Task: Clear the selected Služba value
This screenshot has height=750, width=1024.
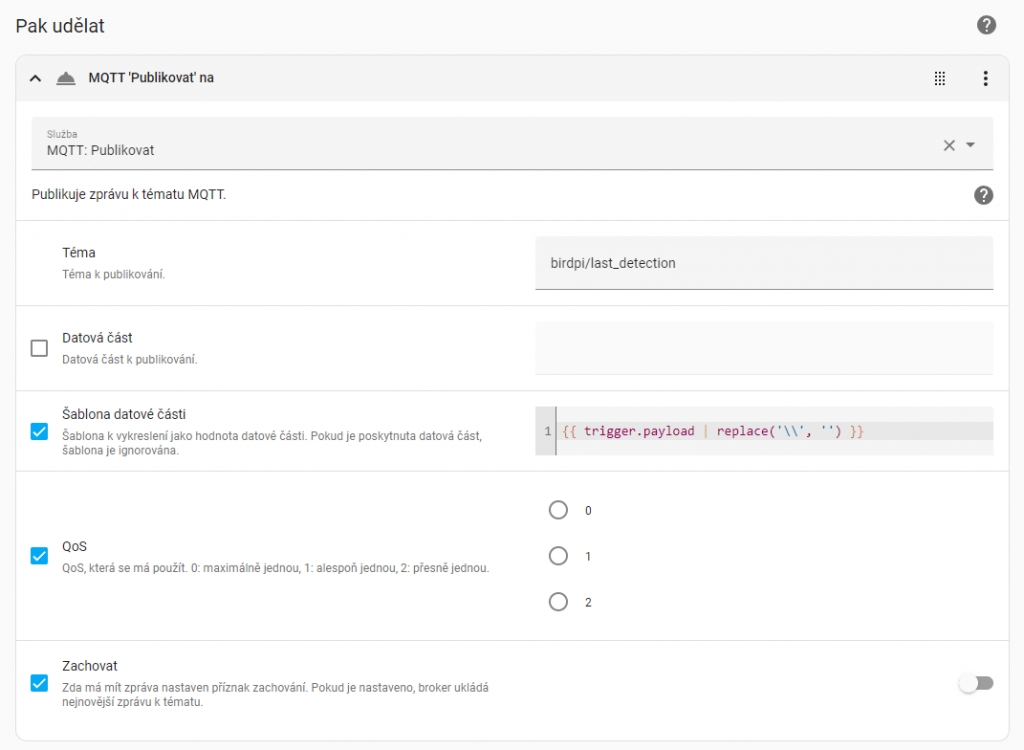Action: click(x=949, y=145)
